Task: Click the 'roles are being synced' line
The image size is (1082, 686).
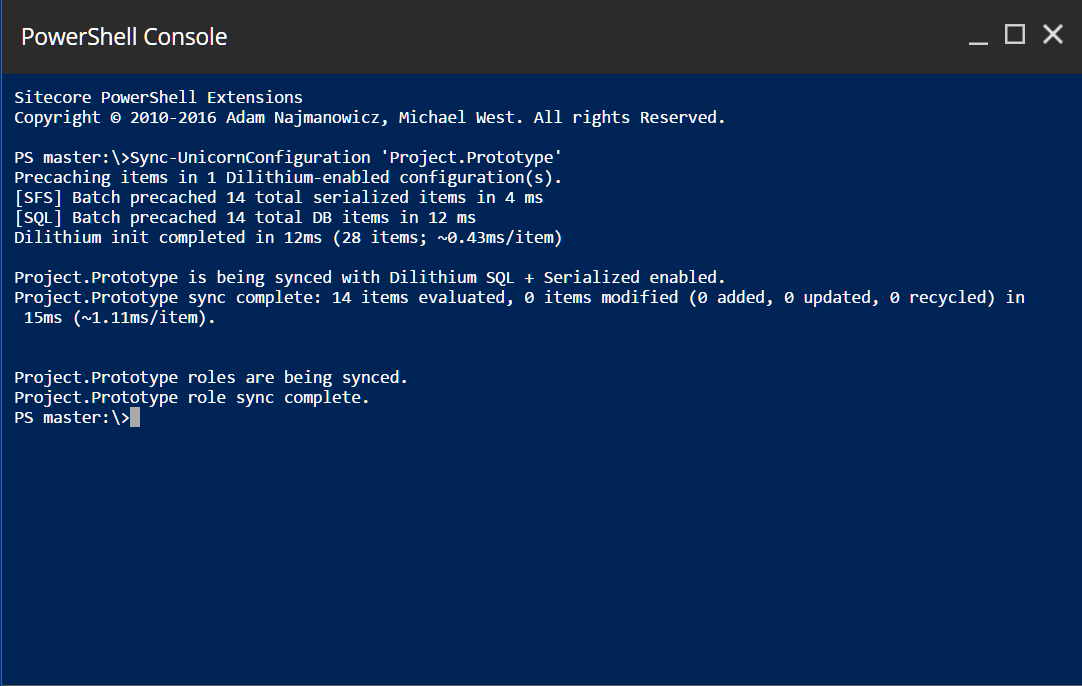Action: pos(211,377)
